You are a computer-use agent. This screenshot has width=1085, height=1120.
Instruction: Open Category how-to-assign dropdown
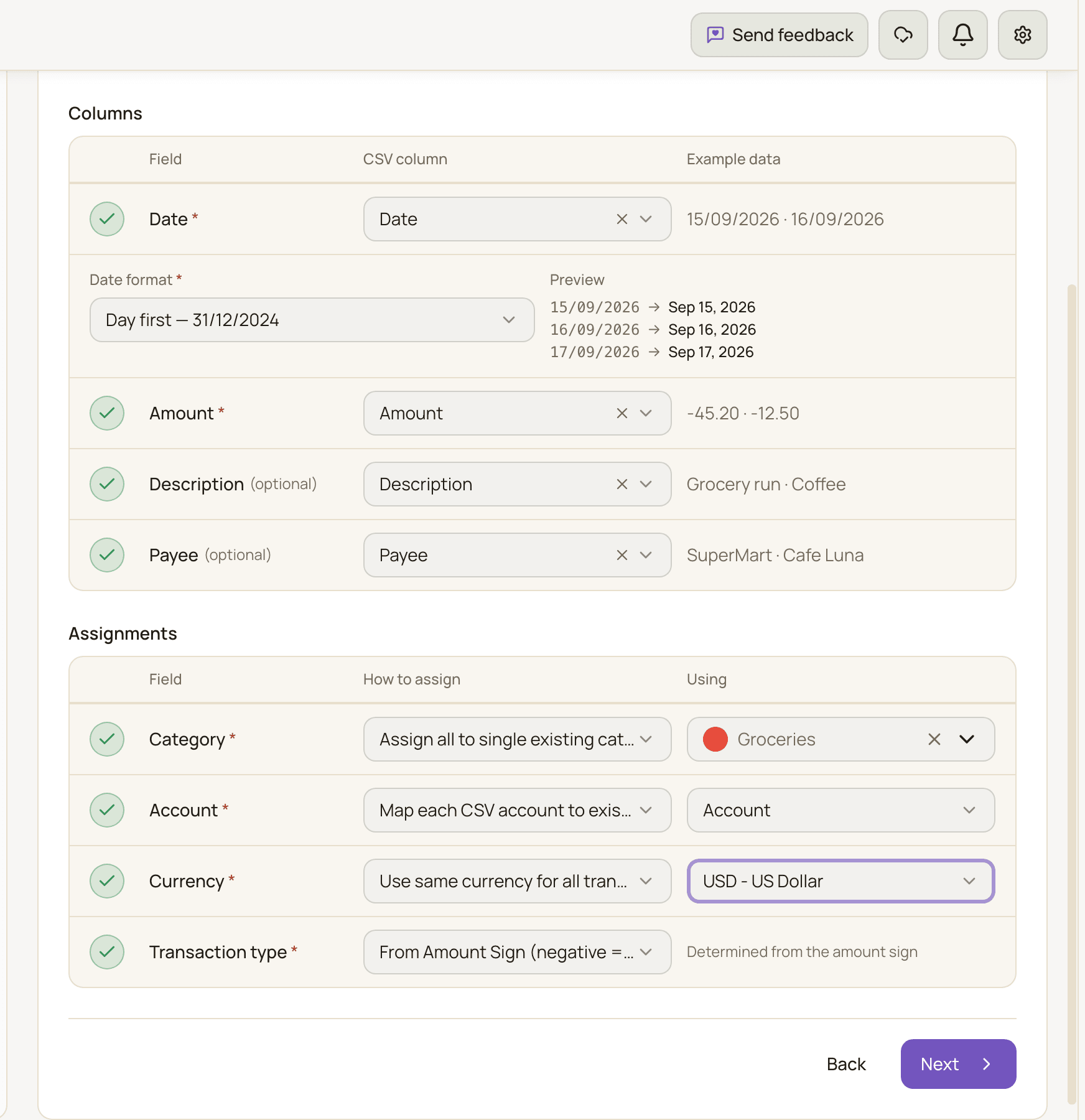tap(518, 739)
